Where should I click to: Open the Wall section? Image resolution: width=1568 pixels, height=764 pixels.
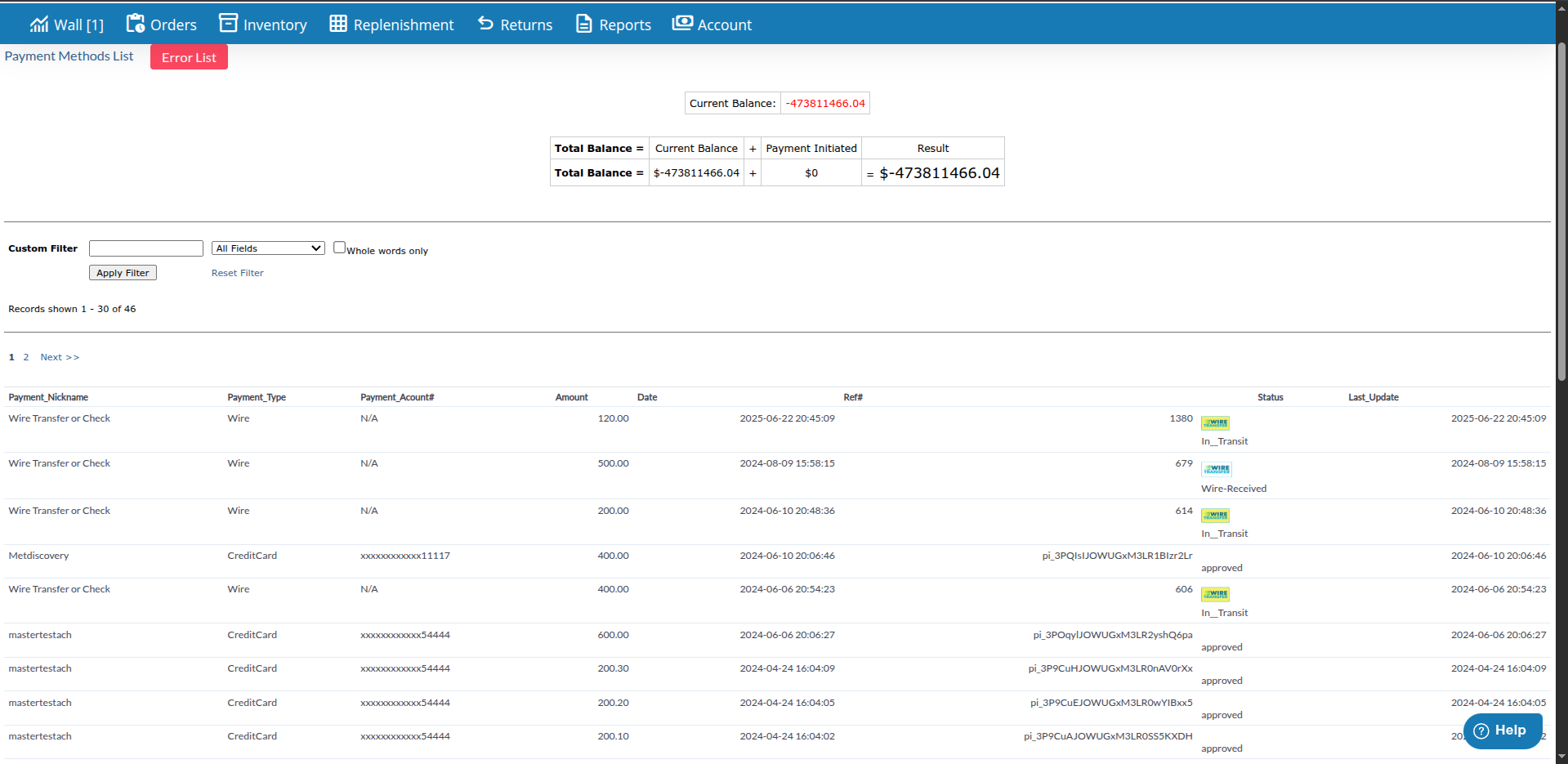click(x=66, y=24)
